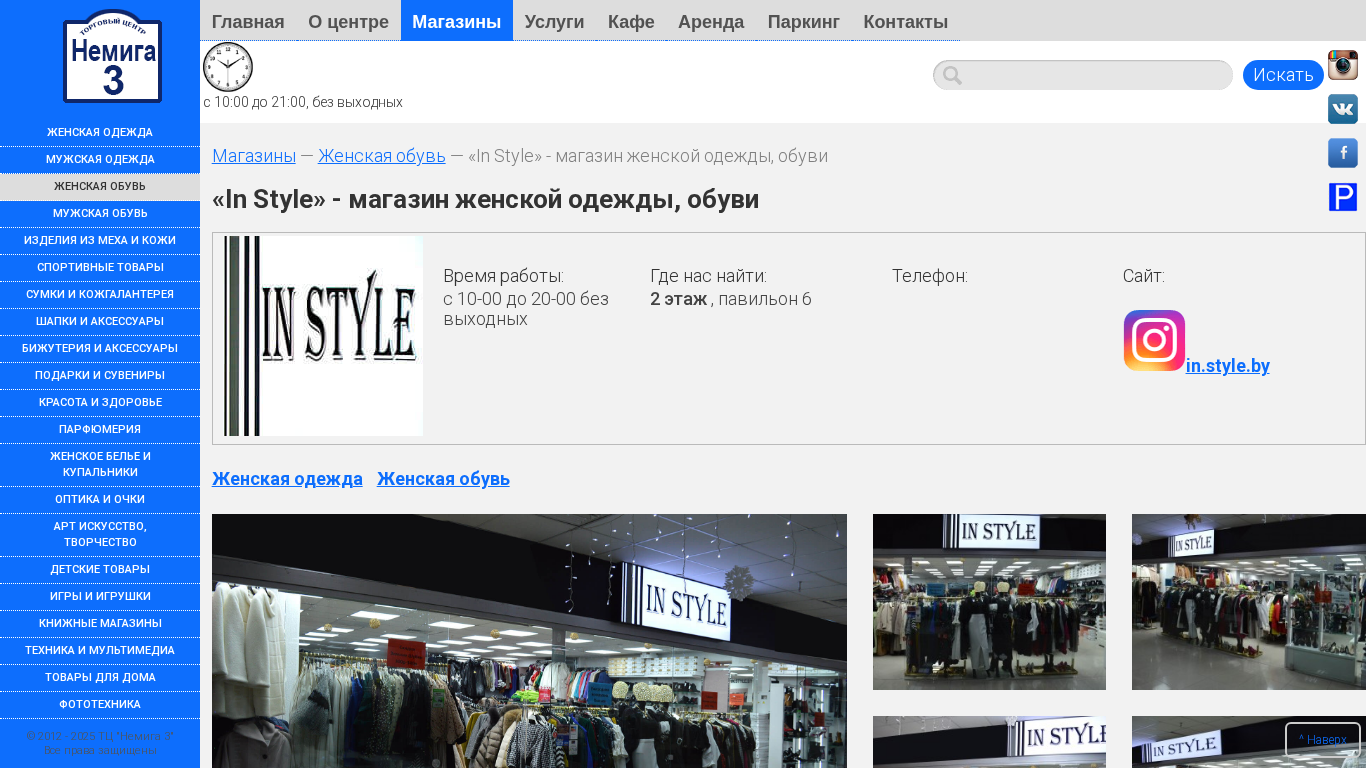The image size is (1366, 768).
Task: Open the top middle In Style gallery photo
Action: pos(989,602)
